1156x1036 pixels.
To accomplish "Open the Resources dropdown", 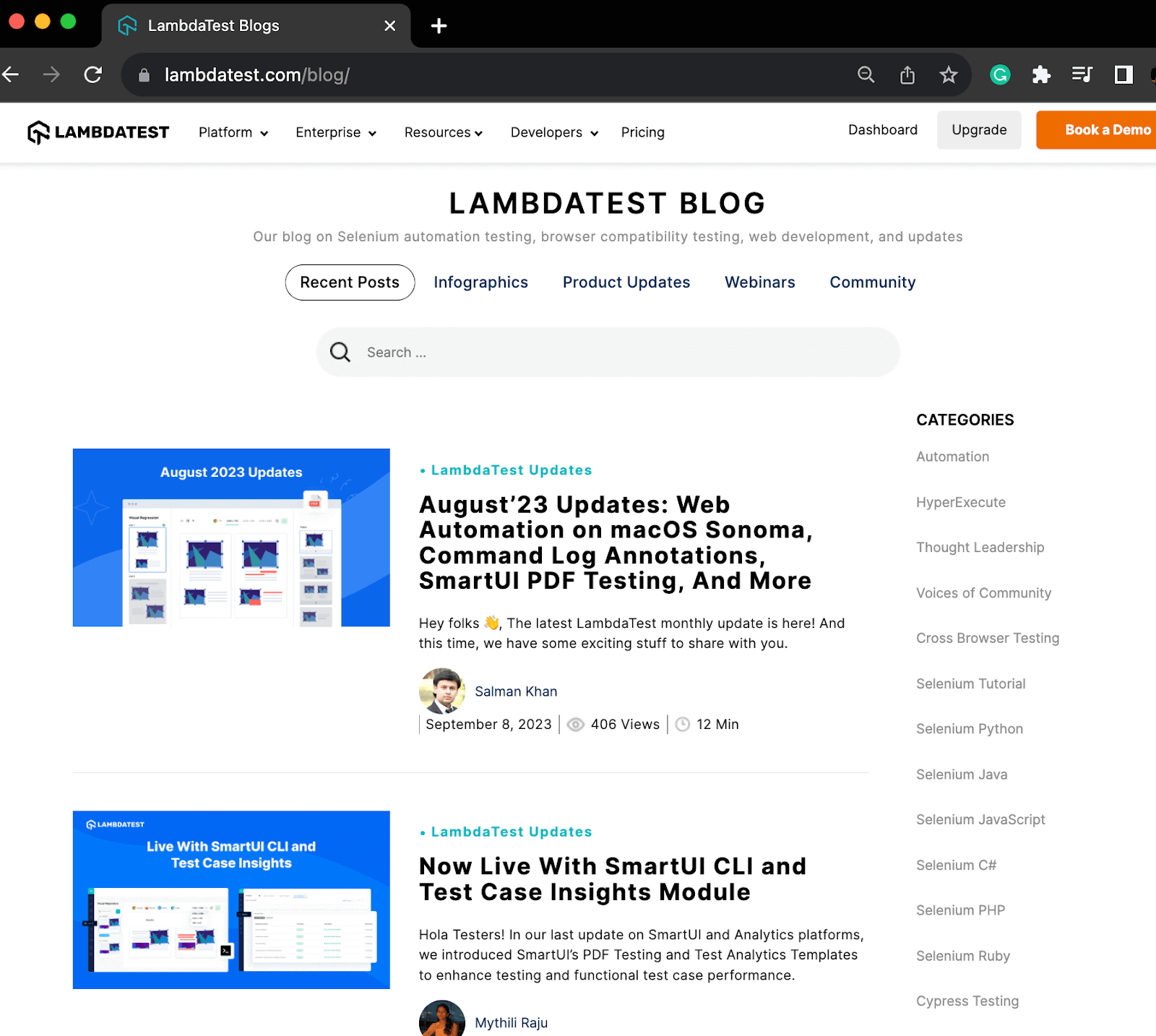I will pos(443,132).
